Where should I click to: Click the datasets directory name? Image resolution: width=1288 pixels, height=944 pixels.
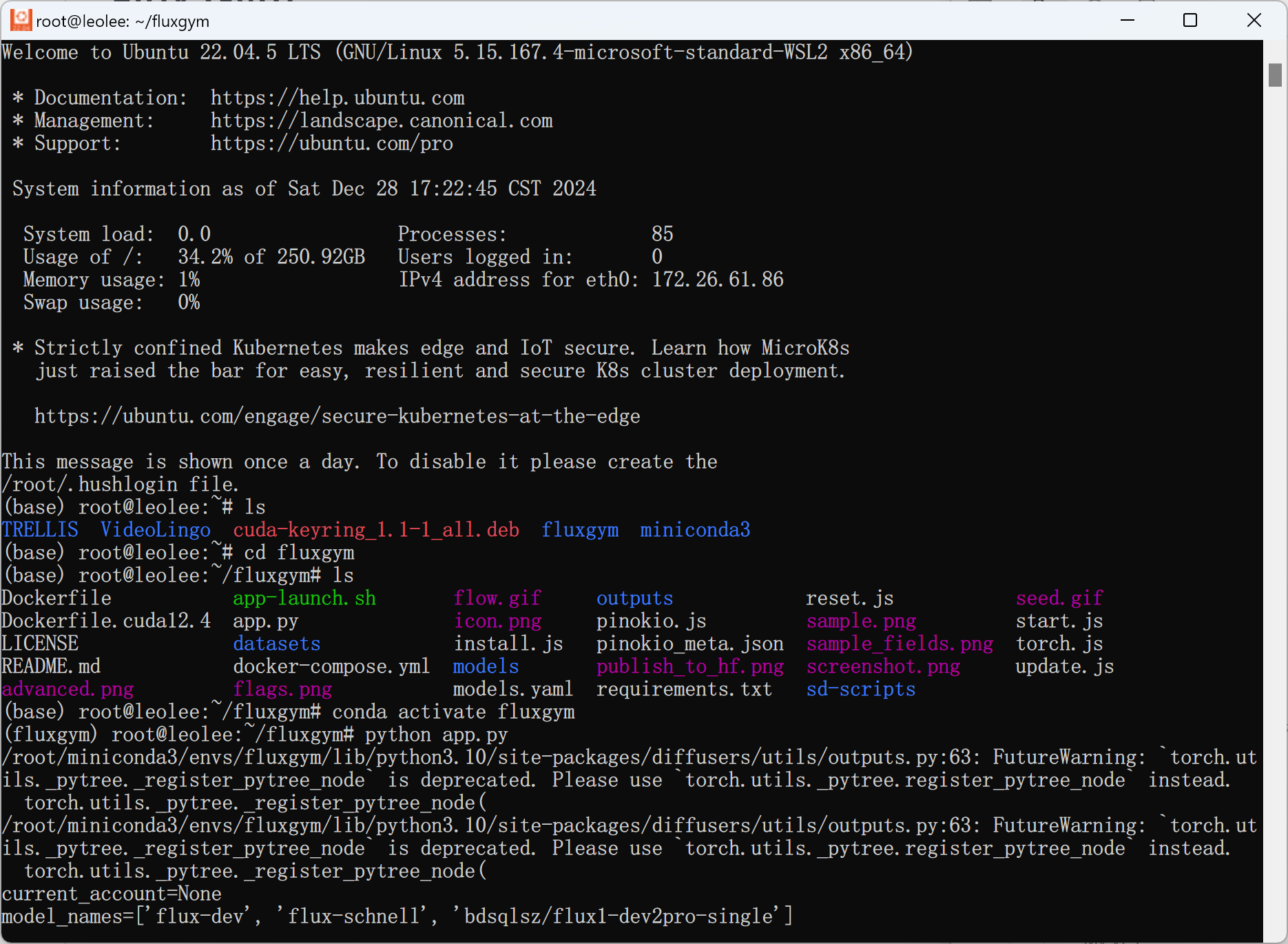pyautogui.click(x=277, y=644)
